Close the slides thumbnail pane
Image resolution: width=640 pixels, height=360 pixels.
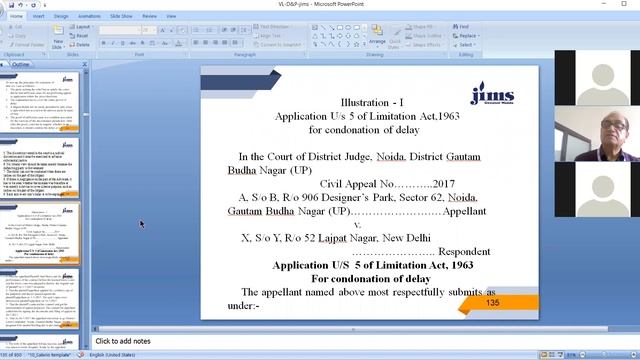[84, 64]
